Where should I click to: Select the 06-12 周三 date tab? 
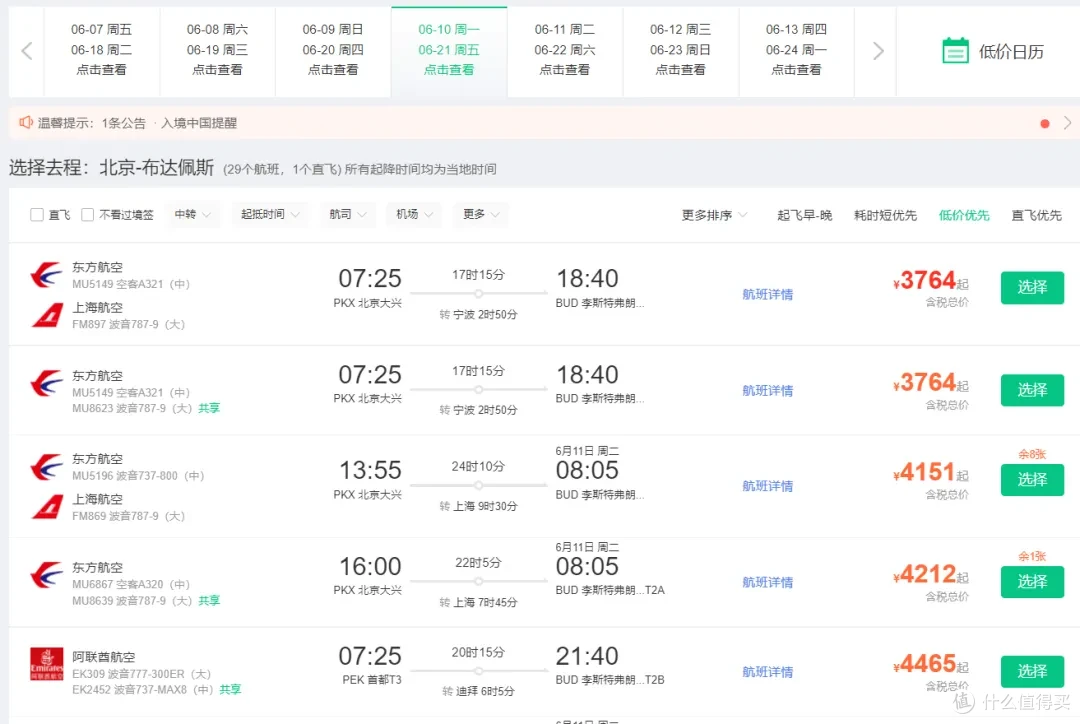click(x=681, y=50)
